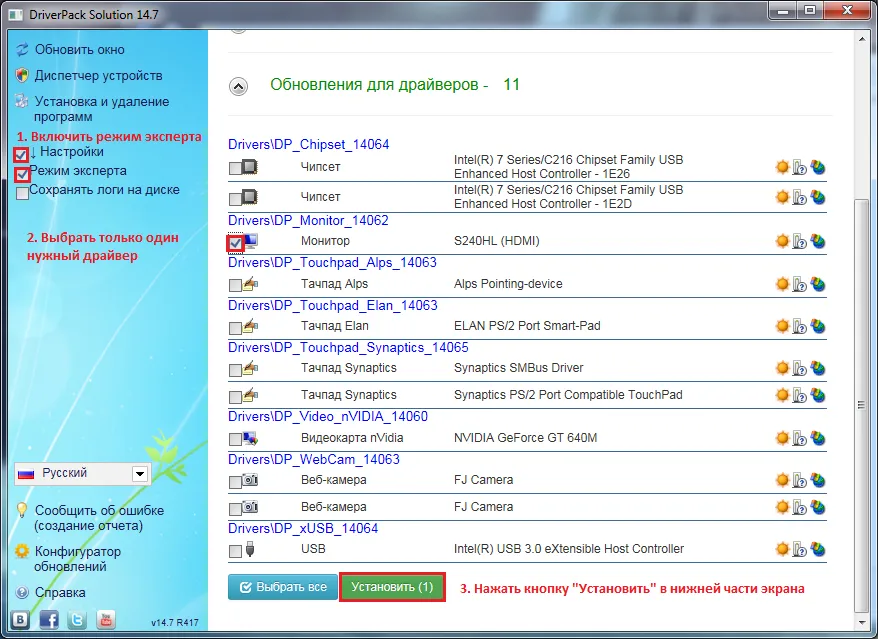878x639 pixels.
Task: Click the vertical scrollbar thumb
Action: pyautogui.click(x=862, y=406)
